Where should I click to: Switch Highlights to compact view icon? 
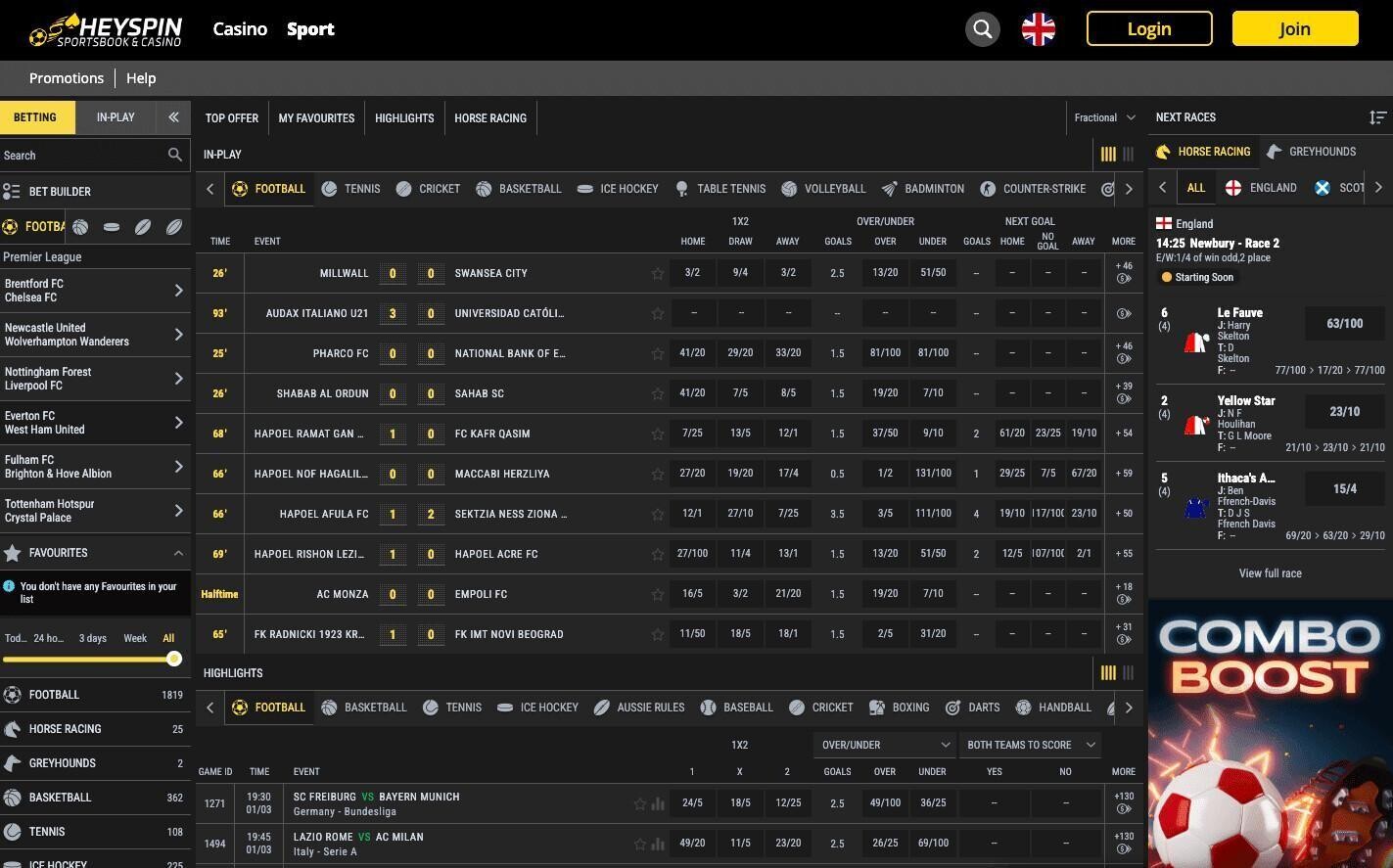1128,673
